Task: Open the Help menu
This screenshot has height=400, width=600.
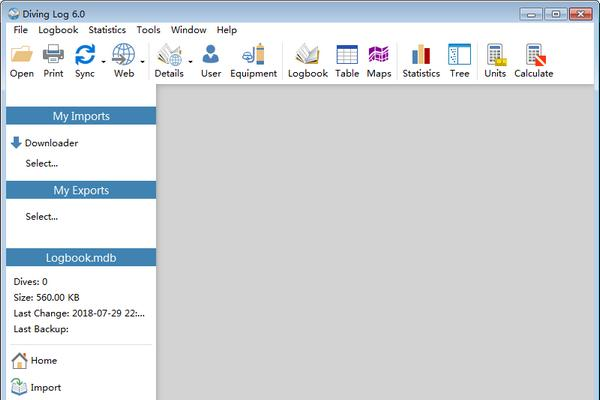Action: coord(227,30)
